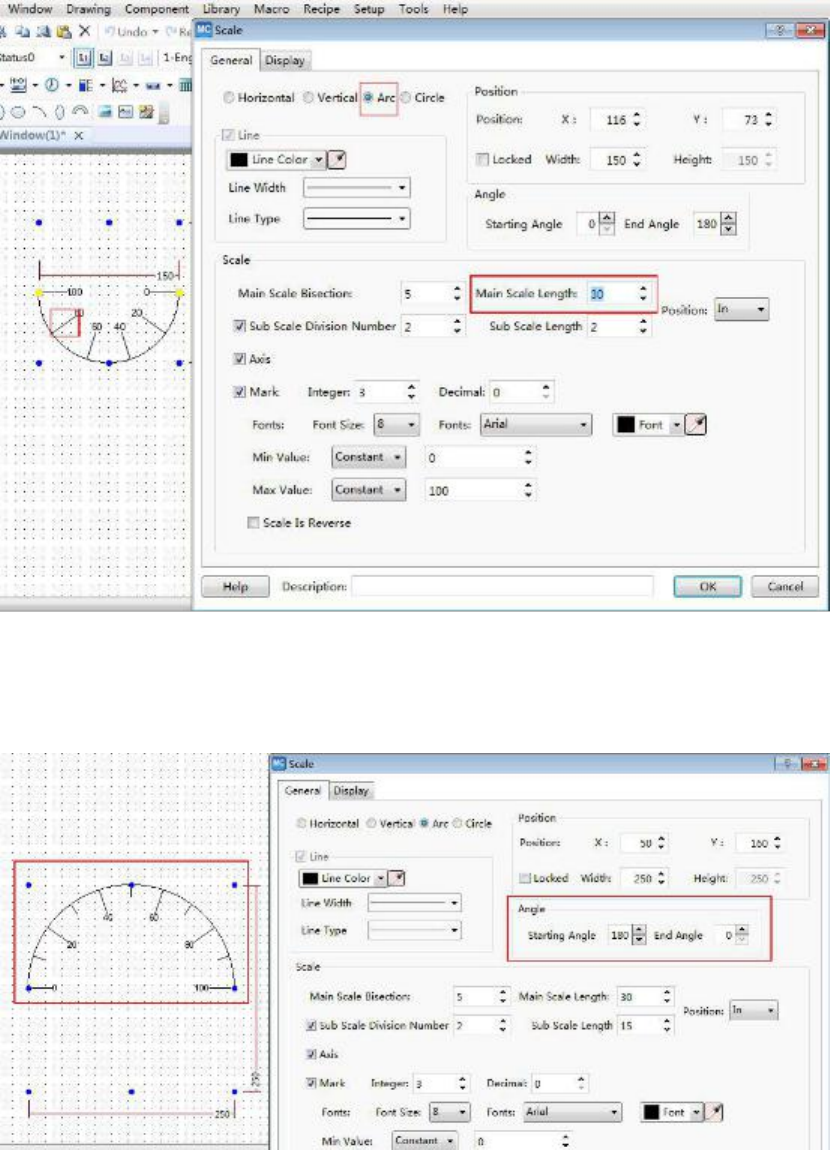Click the yellow paste icon in the toolbar

click(x=64, y=31)
